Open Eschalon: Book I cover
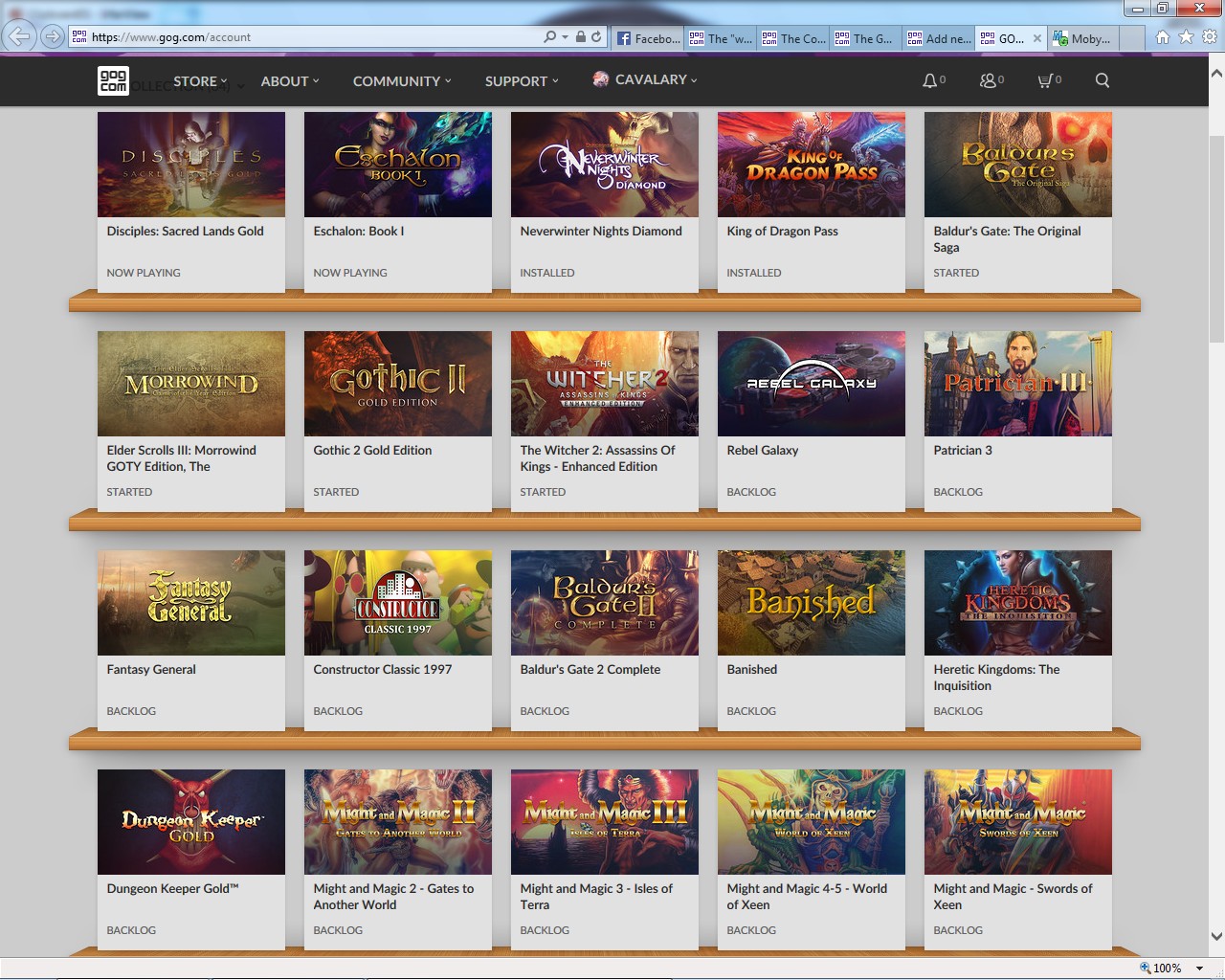 coord(398,165)
